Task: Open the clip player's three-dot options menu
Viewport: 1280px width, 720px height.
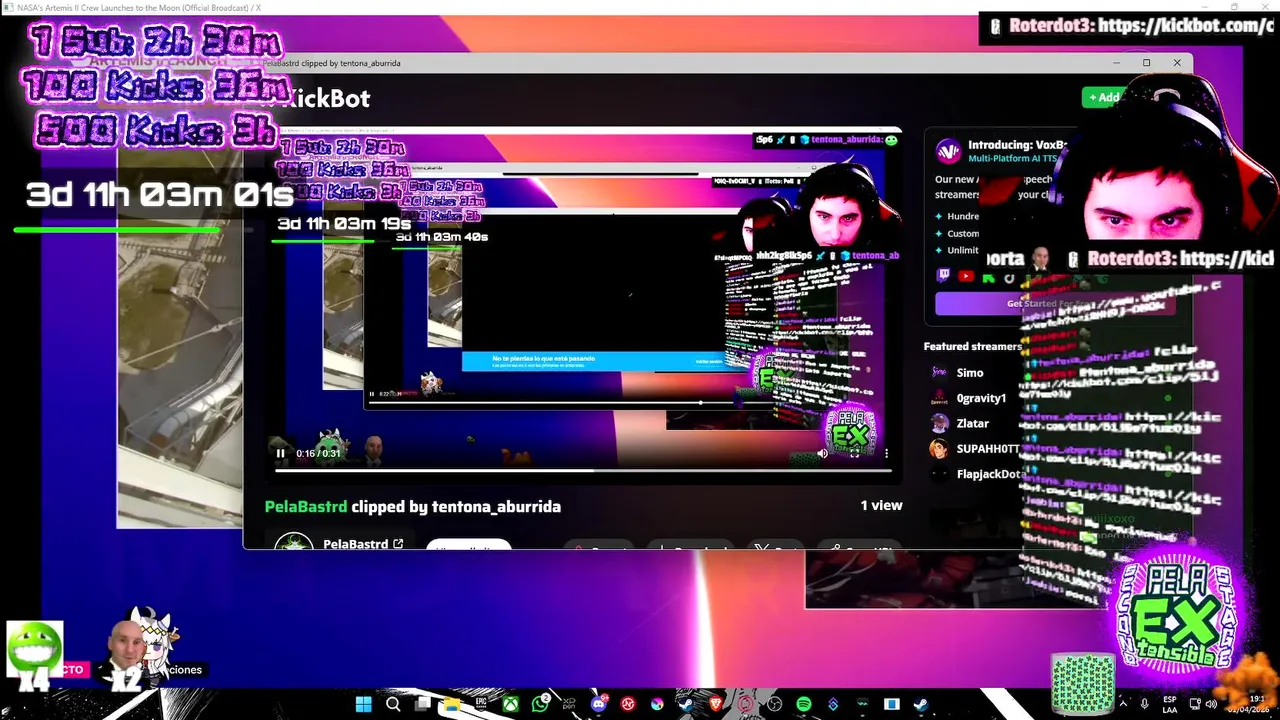Action: (x=886, y=453)
